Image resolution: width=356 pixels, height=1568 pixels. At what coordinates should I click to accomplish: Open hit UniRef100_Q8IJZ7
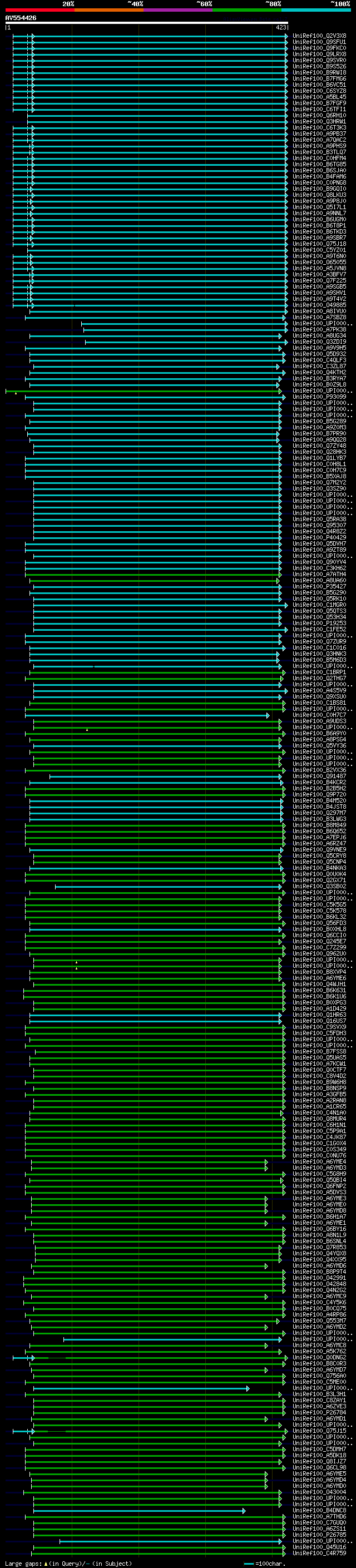pyautogui.click(x=319, y=1461)
